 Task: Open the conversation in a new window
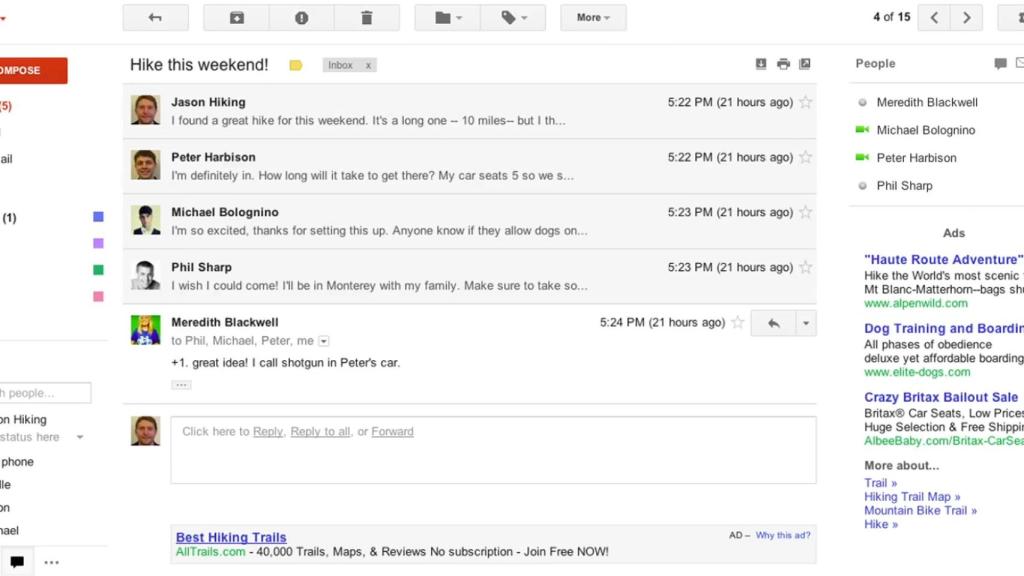805,63
